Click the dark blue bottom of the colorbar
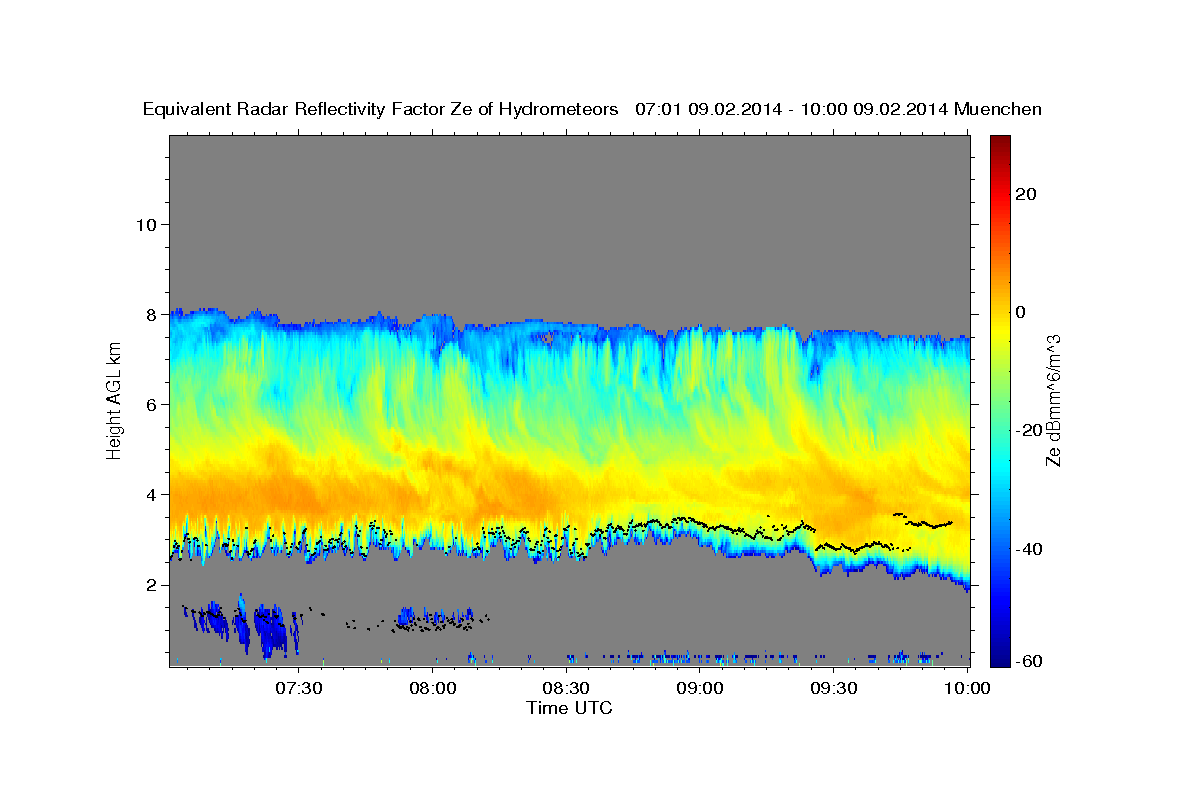This screenshot has width=1200, height=800. tap(1000, 658)
